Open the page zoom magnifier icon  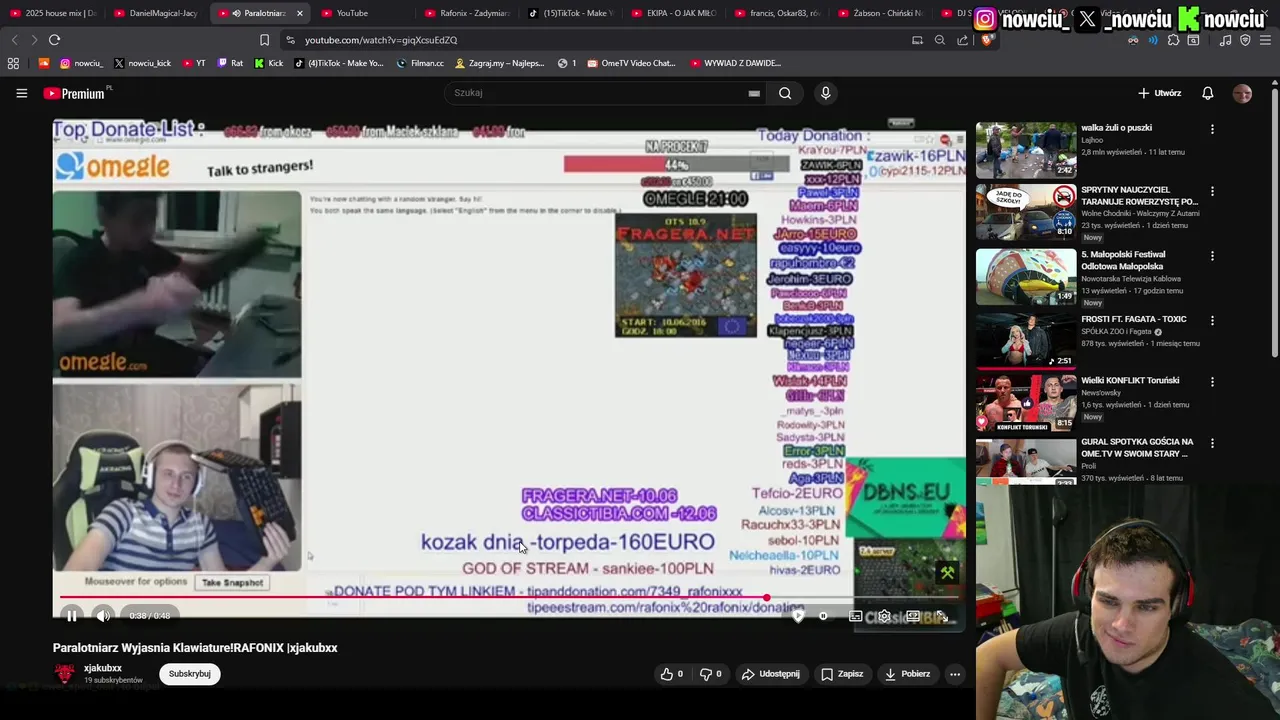click(939, 40)
